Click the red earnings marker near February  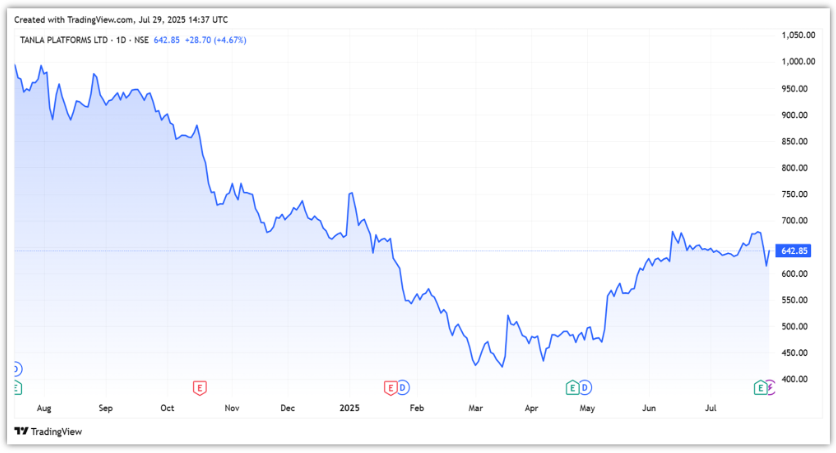click(390, 386)
